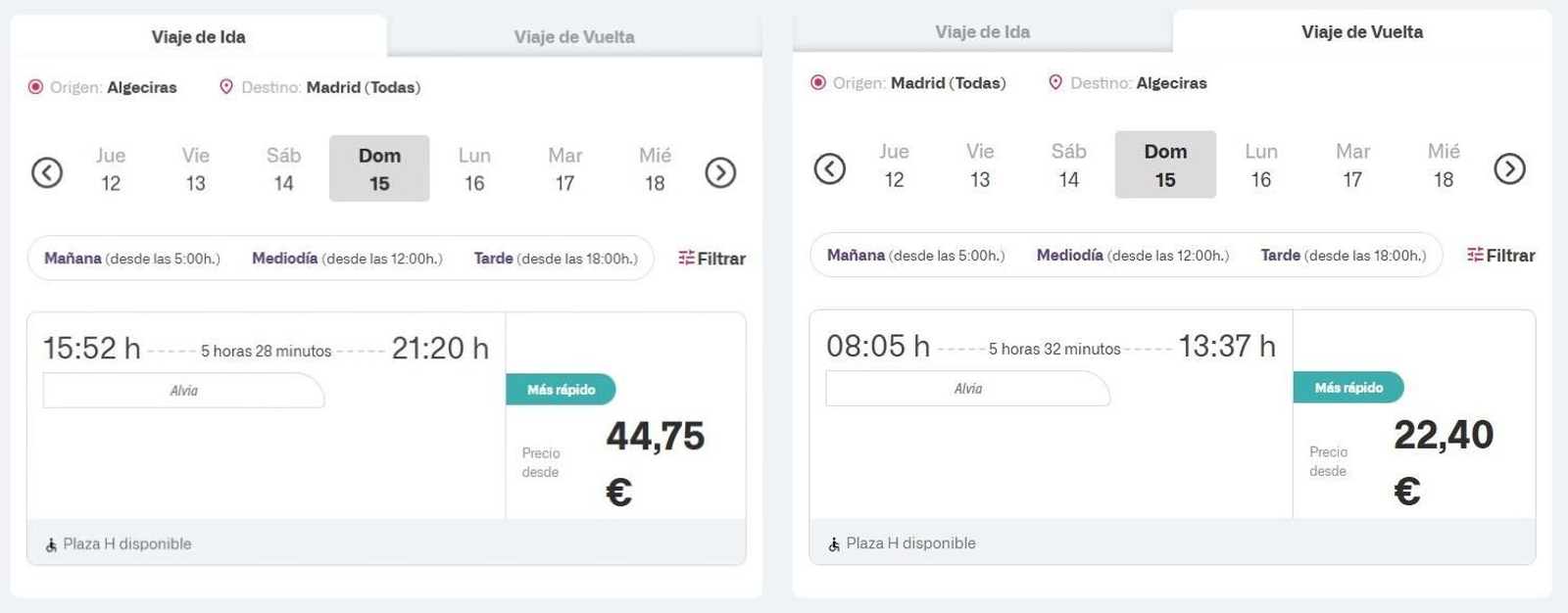Click the left chevron to see earlier outbound dates
The width and height of the screenshot is (1568, 613).
tap(47, 171)
